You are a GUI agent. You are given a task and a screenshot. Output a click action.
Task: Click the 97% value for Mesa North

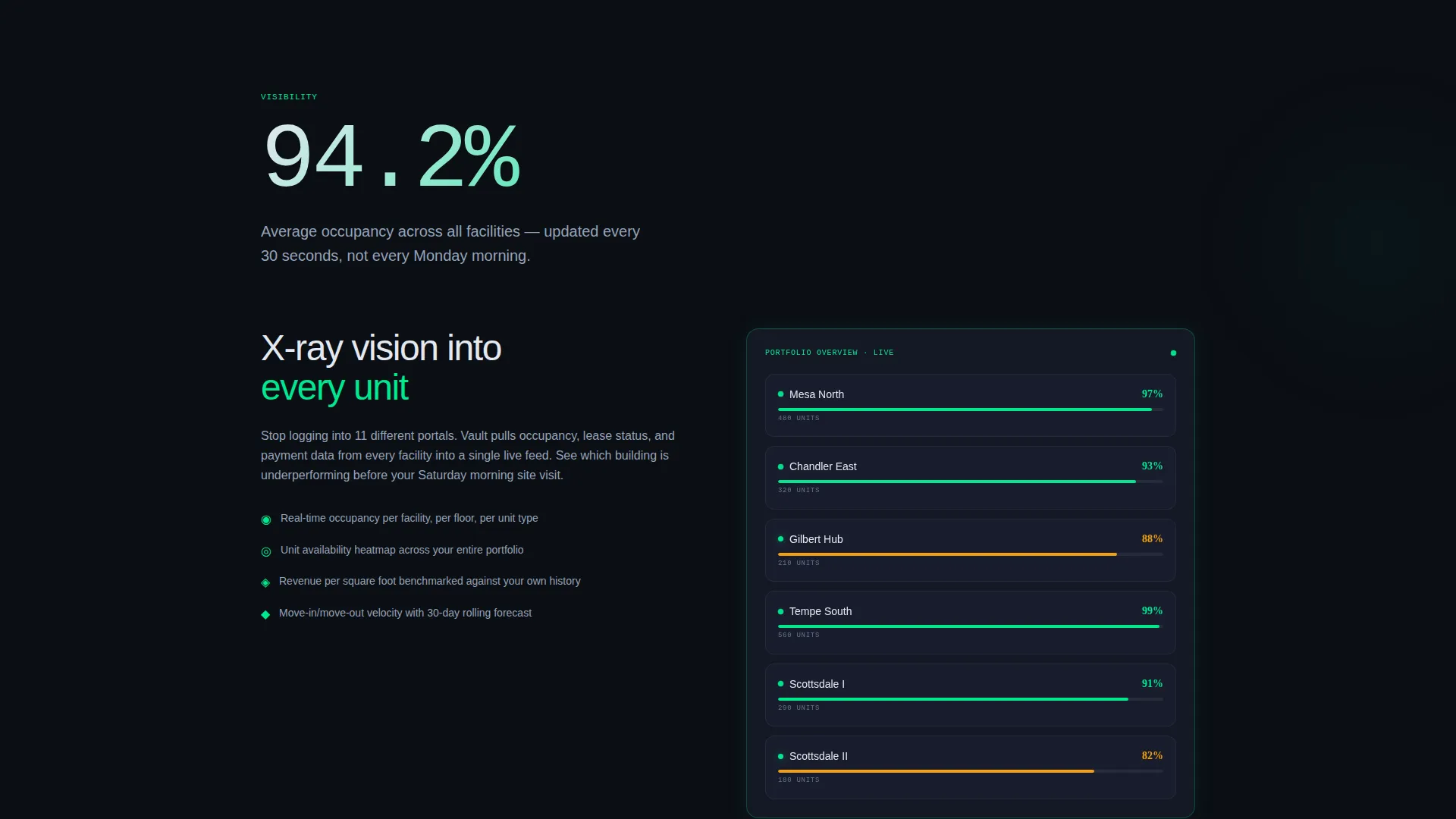[1152, 394]
